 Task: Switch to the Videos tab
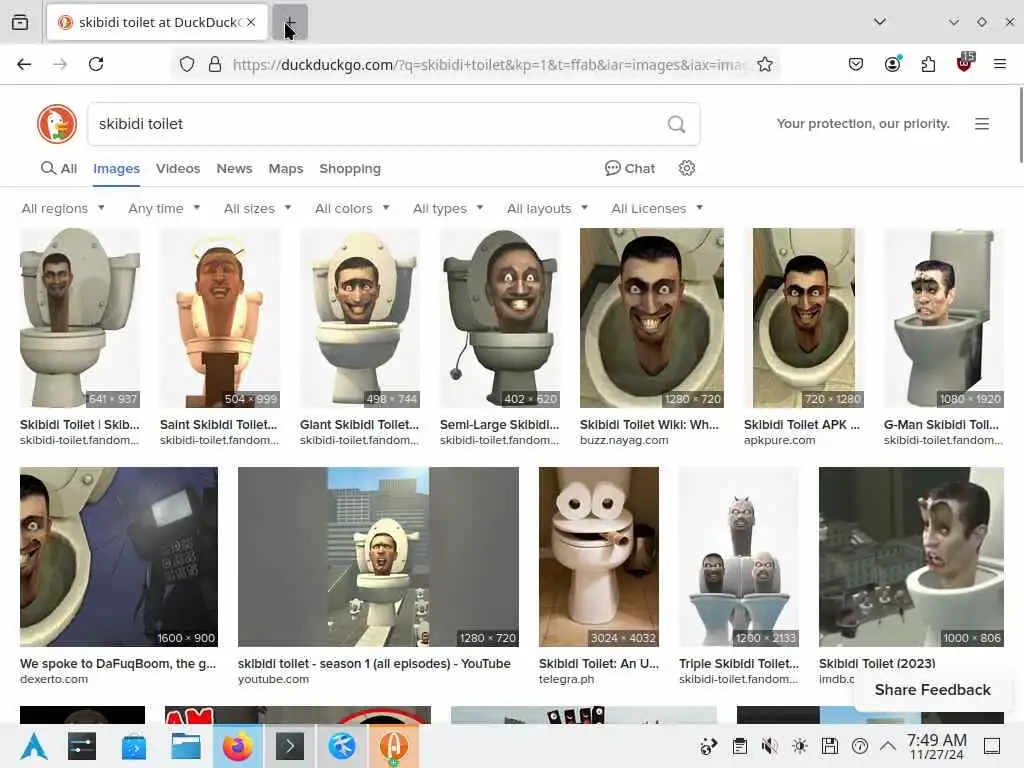click(x=178, y=168)
